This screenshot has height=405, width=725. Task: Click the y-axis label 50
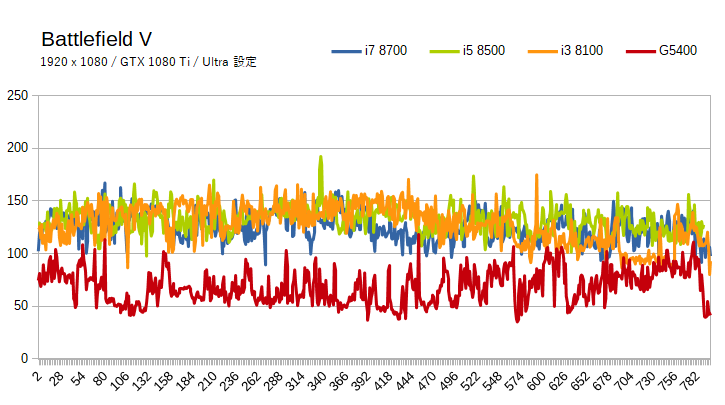(21, 306)
